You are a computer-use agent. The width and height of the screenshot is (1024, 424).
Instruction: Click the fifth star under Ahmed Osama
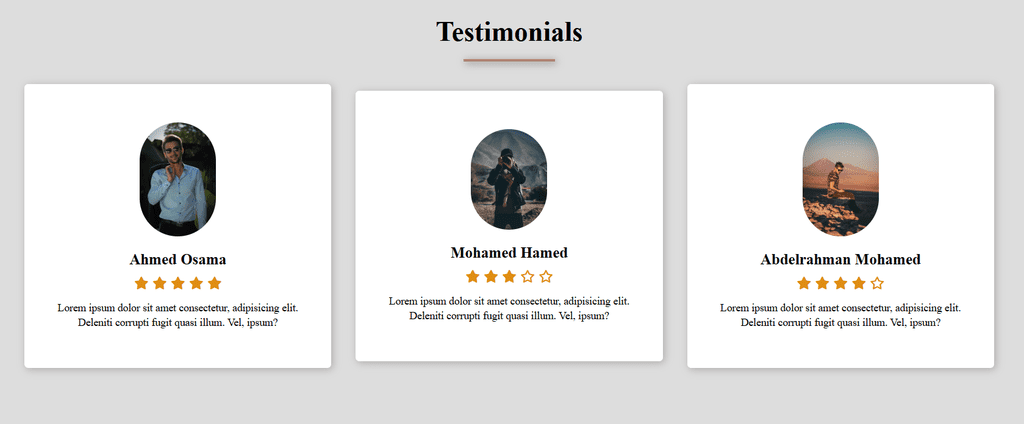214,283
